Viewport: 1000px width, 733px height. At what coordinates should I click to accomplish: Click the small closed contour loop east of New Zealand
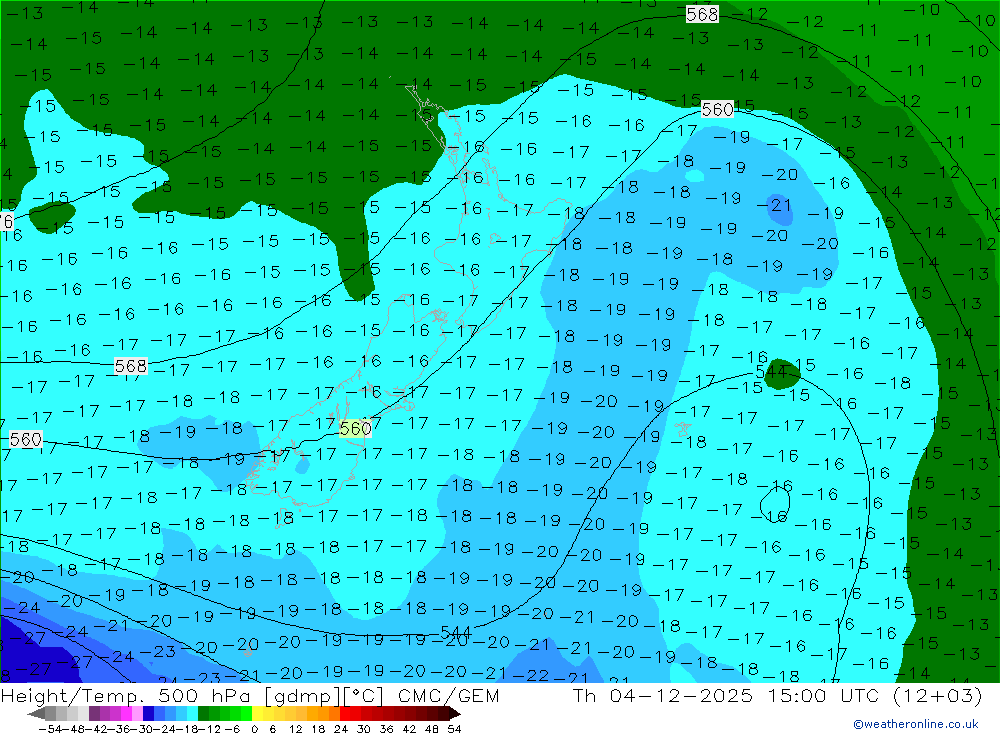776,503
